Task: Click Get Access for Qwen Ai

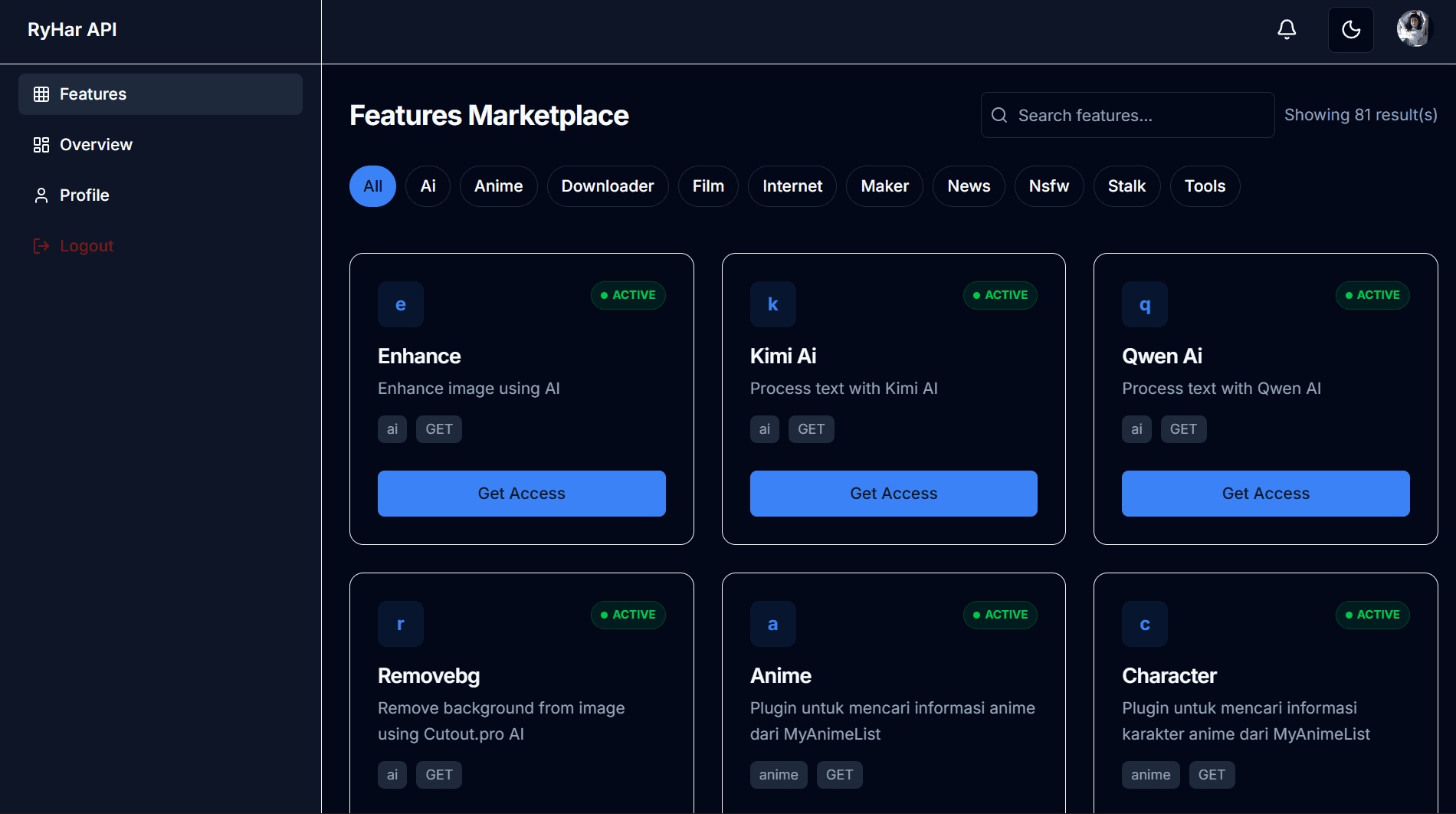Action: [x=1265, y=494]
